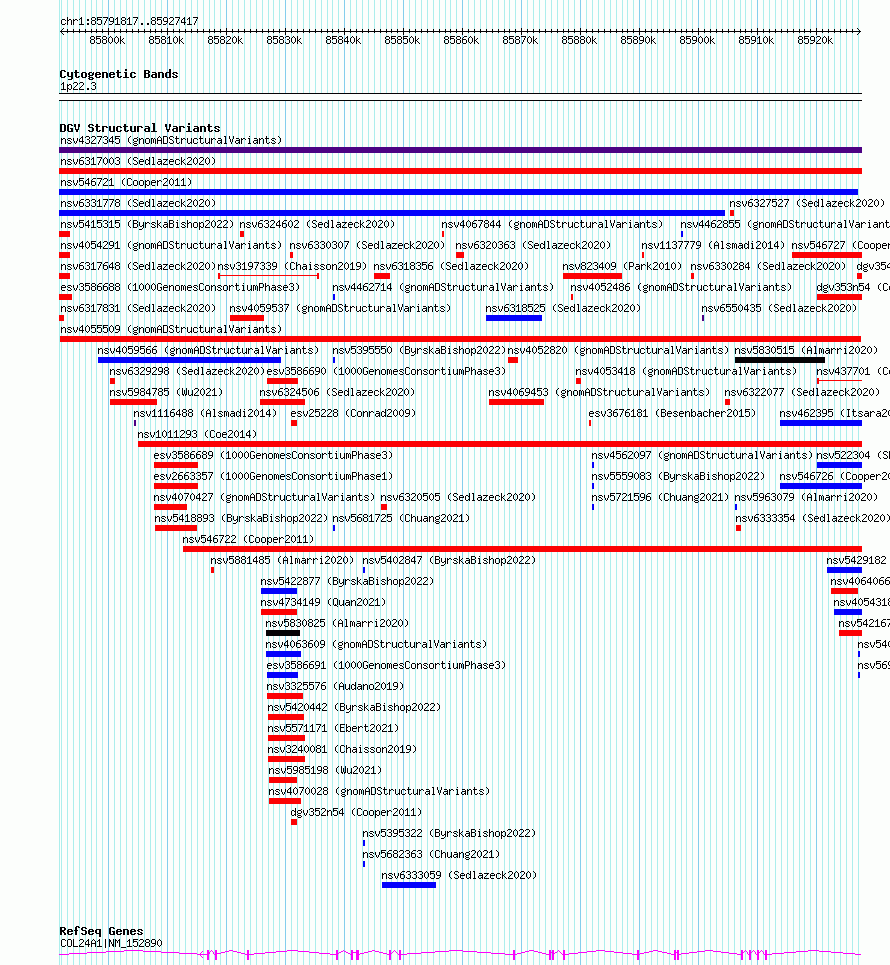Select the black nsv5830825 variant bar
This screenshot has height=965, width=890.
click(283, 633)
